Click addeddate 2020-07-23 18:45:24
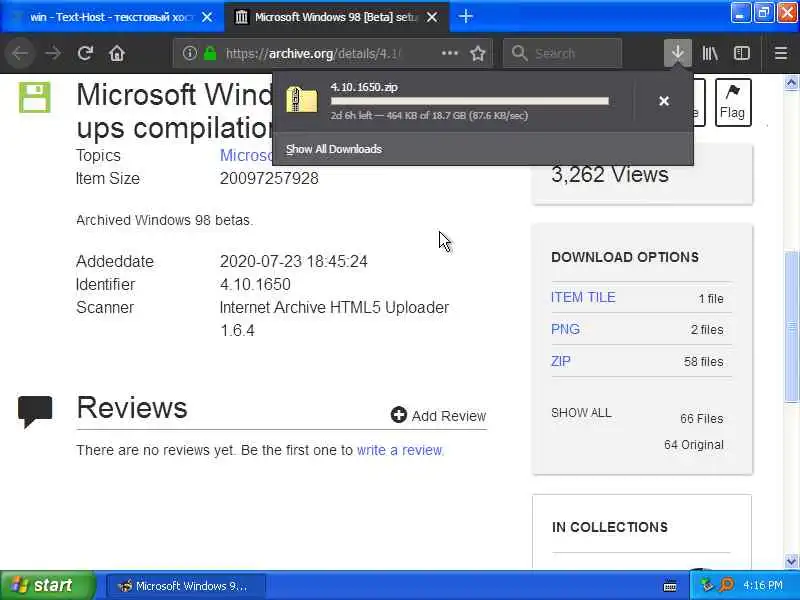This screenshot has width=800, height=600. click(x=294, y=261)
